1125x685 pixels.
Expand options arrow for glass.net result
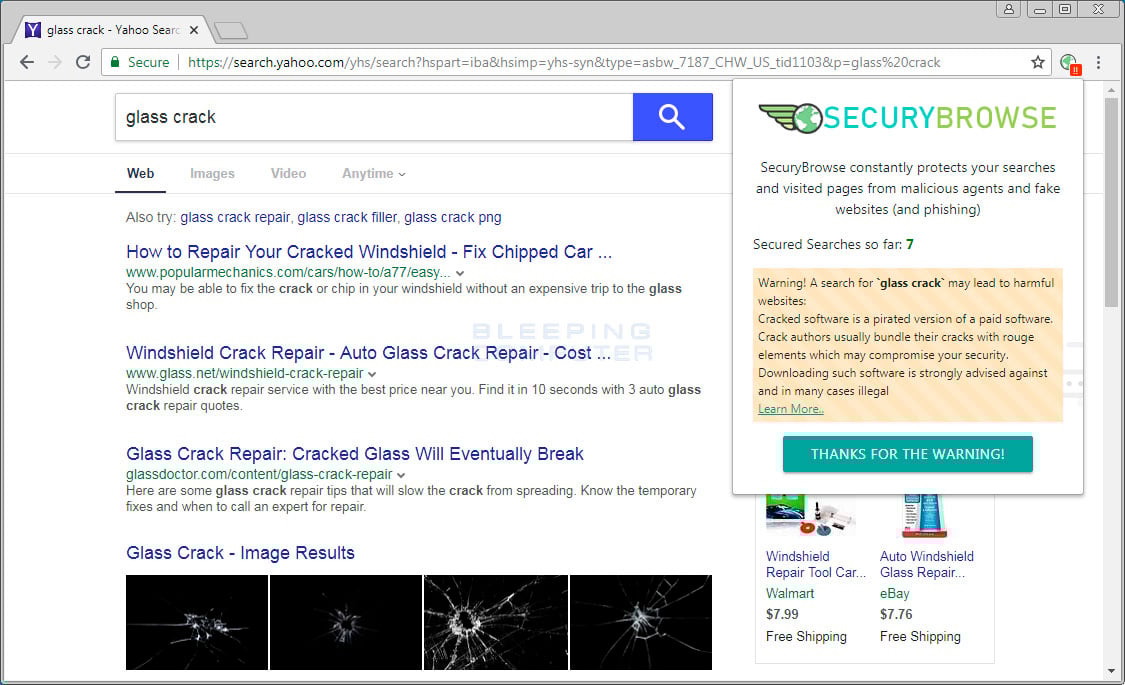(x=372, y=374)
